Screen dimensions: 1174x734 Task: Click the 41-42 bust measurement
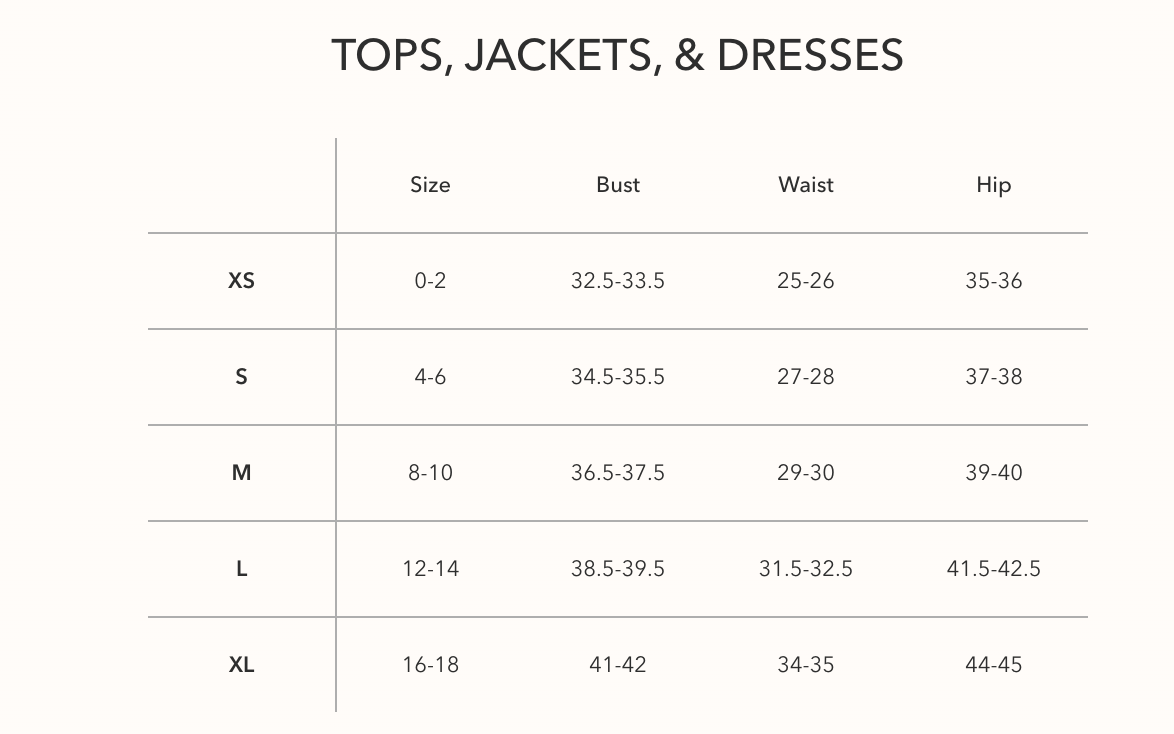click(618, 665)
